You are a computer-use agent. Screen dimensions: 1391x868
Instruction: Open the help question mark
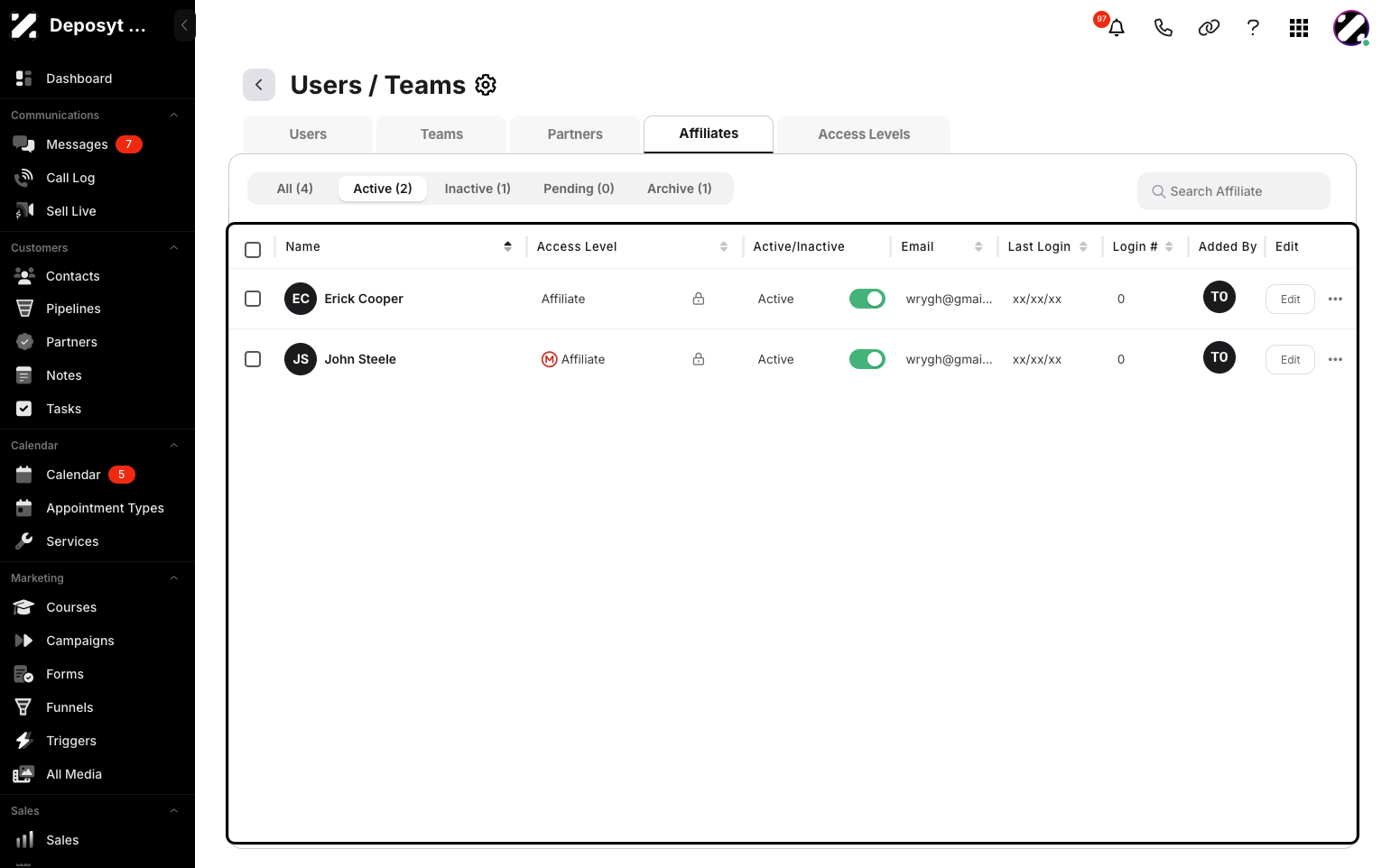1253,28
